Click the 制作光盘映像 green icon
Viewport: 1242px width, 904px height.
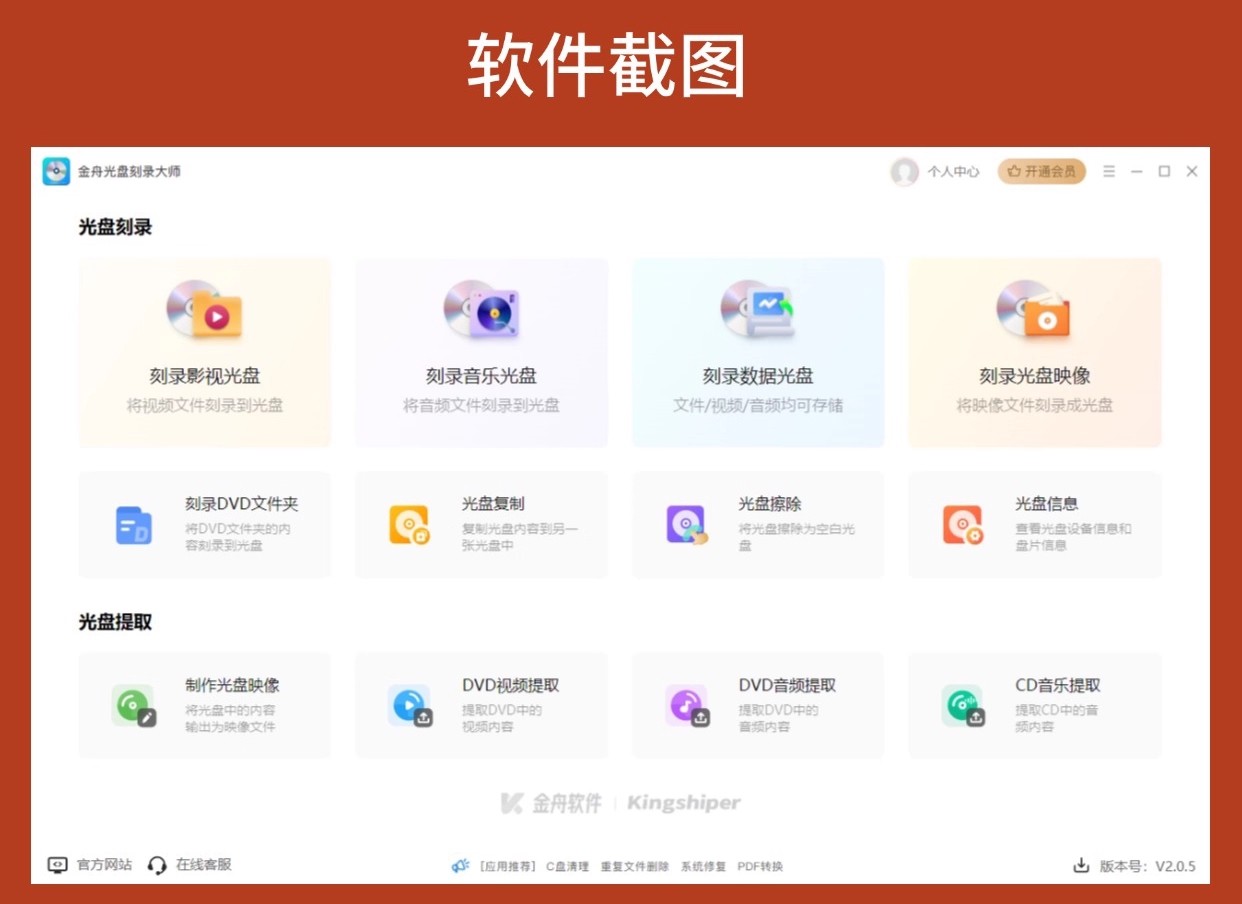[134, 706]
